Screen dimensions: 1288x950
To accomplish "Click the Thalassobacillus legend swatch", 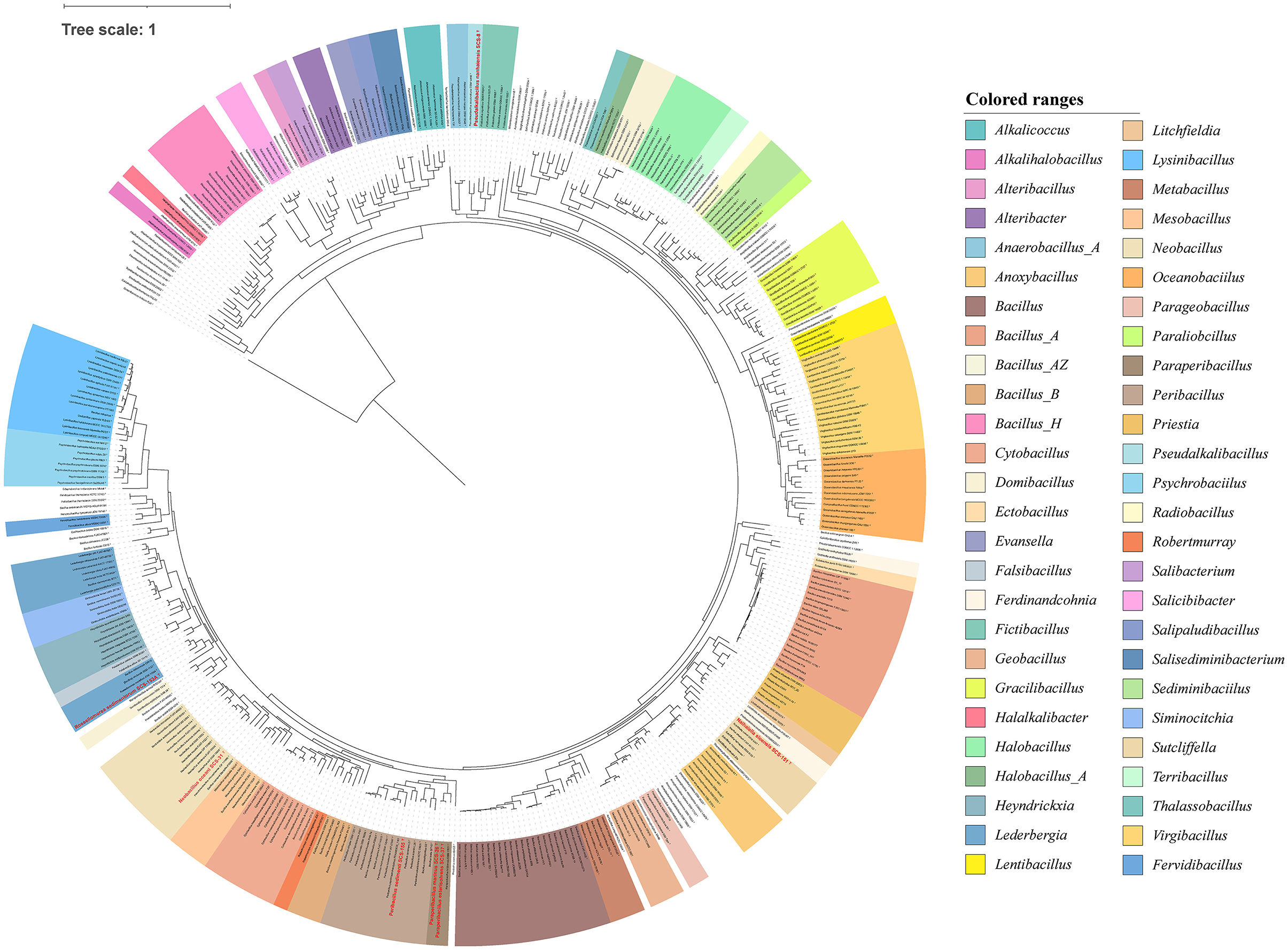I will click(1132, 805).
